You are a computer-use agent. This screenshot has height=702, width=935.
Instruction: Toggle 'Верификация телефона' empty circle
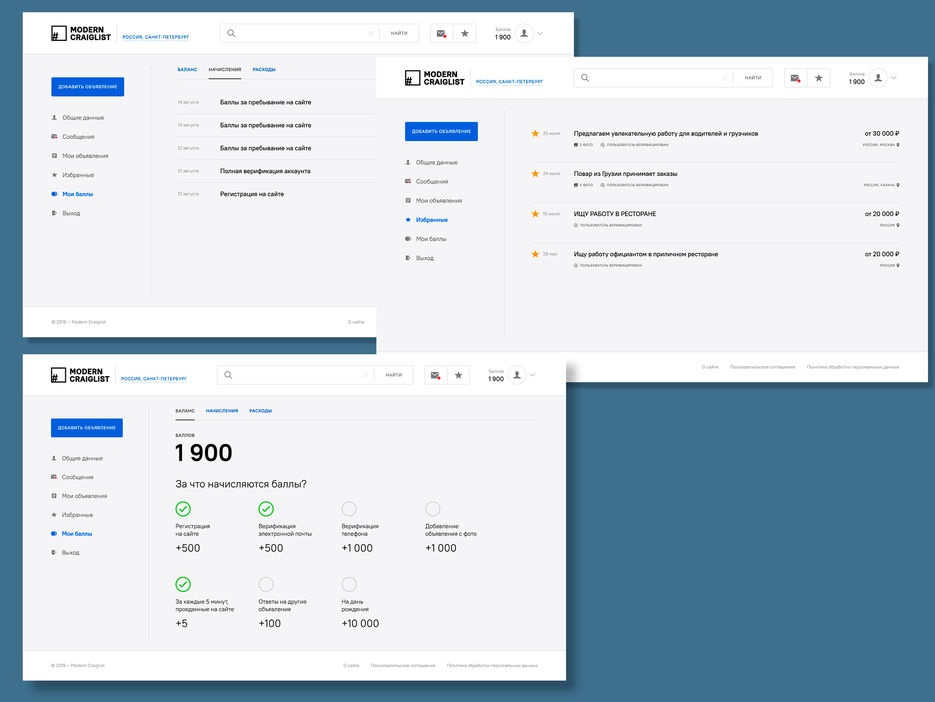click(x=349, y=509)
